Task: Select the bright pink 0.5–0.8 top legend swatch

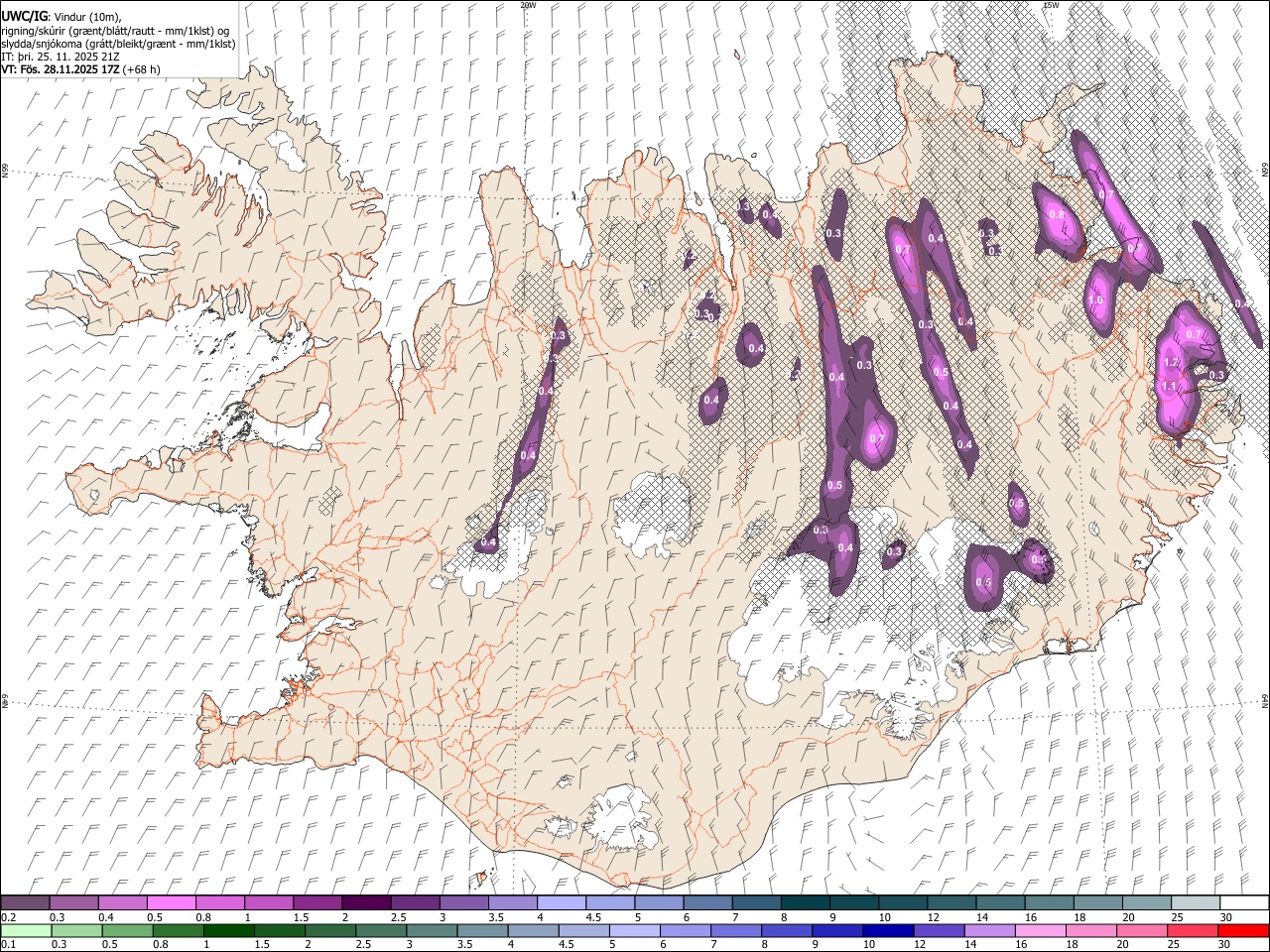Action: click(172, 902)
